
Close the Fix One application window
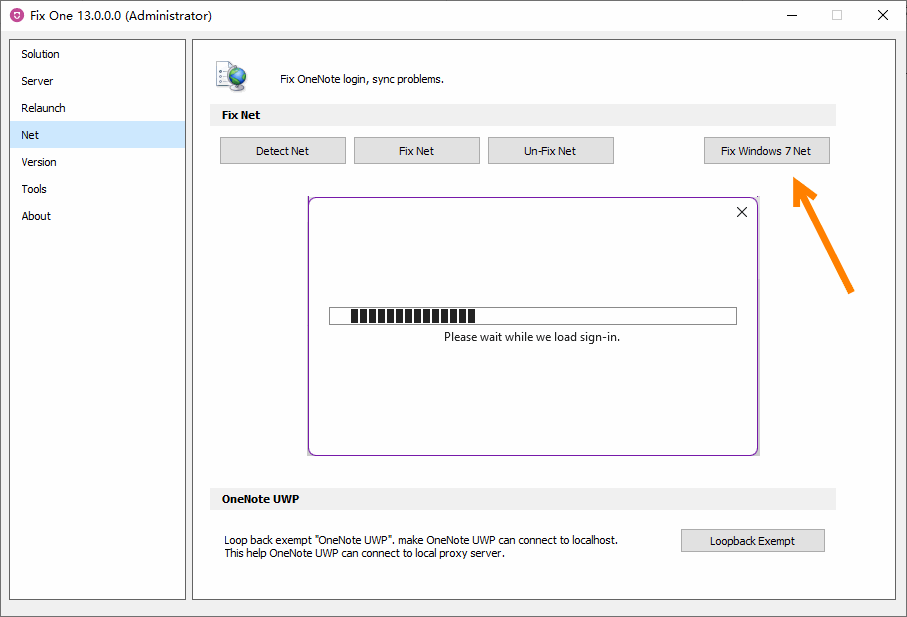point(882,15)
